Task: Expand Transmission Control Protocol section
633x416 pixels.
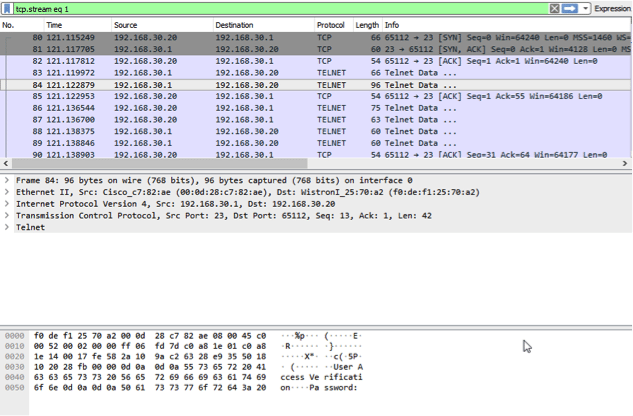Action: point(8,215)
